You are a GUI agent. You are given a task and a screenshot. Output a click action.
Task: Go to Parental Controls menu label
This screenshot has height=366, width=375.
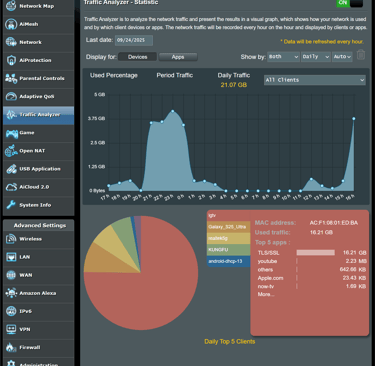pos(42,78)
